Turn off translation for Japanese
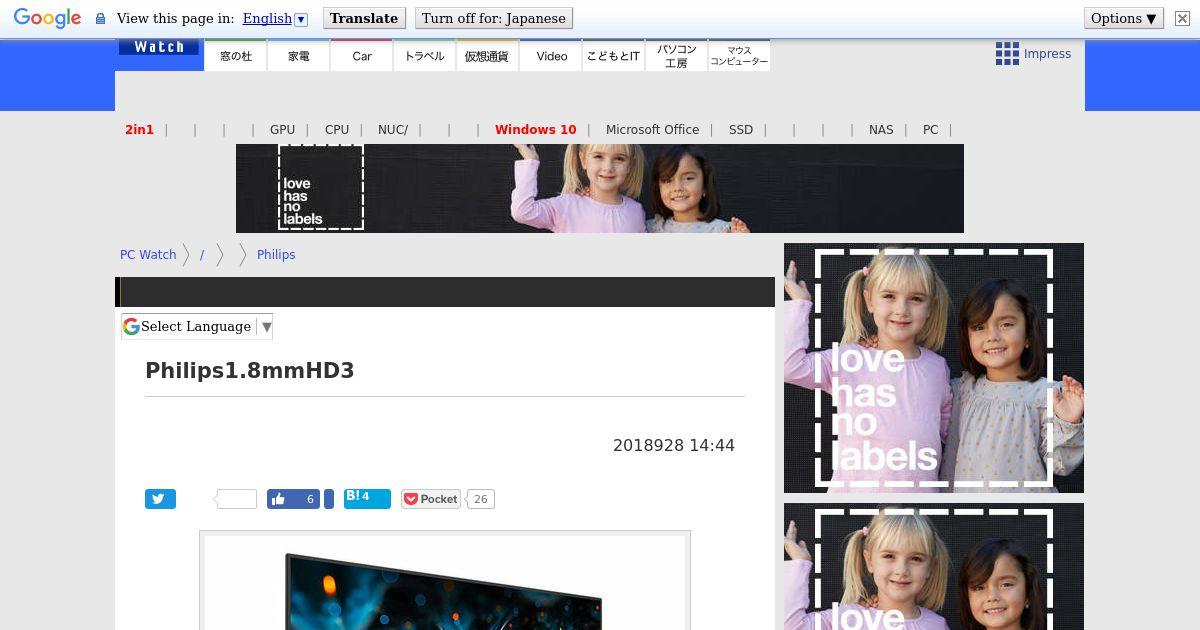1200x630 pixels. click(x=494, y=18)
